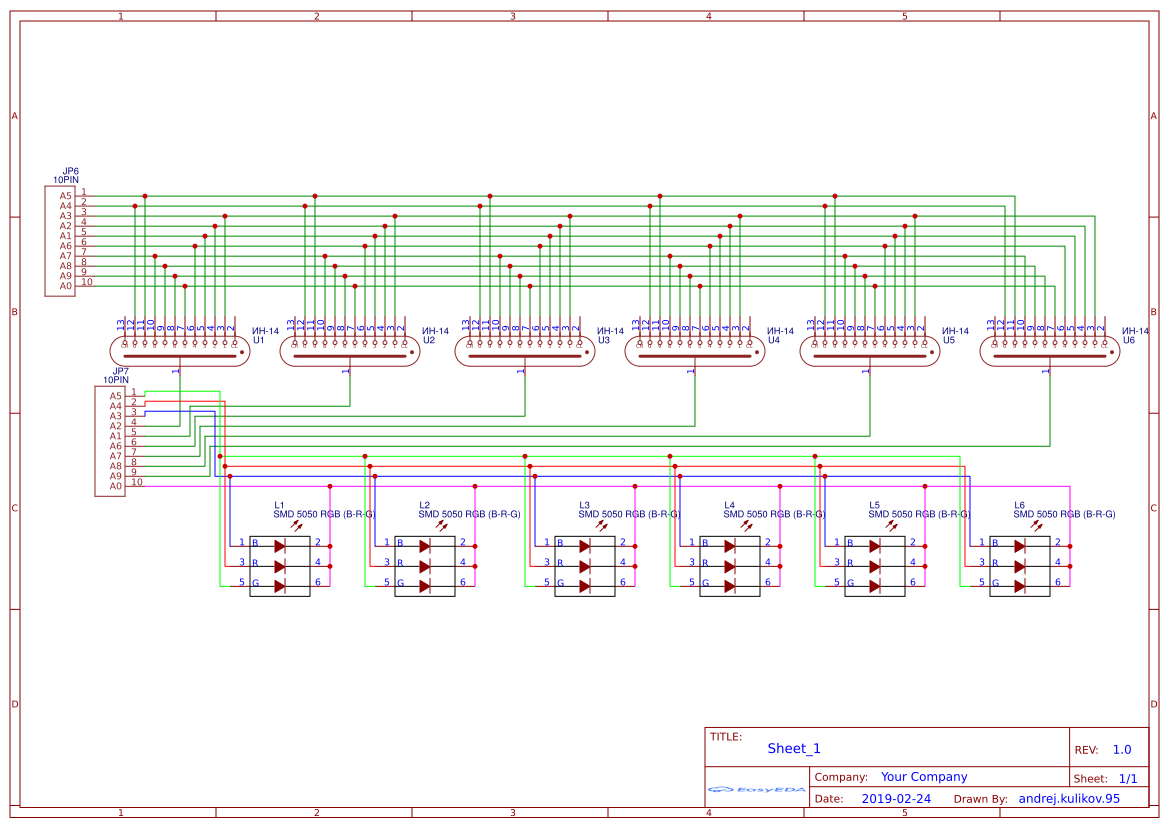Click pin number 10 of JP7
This screenshot has height=828, width=1169.
136,482
